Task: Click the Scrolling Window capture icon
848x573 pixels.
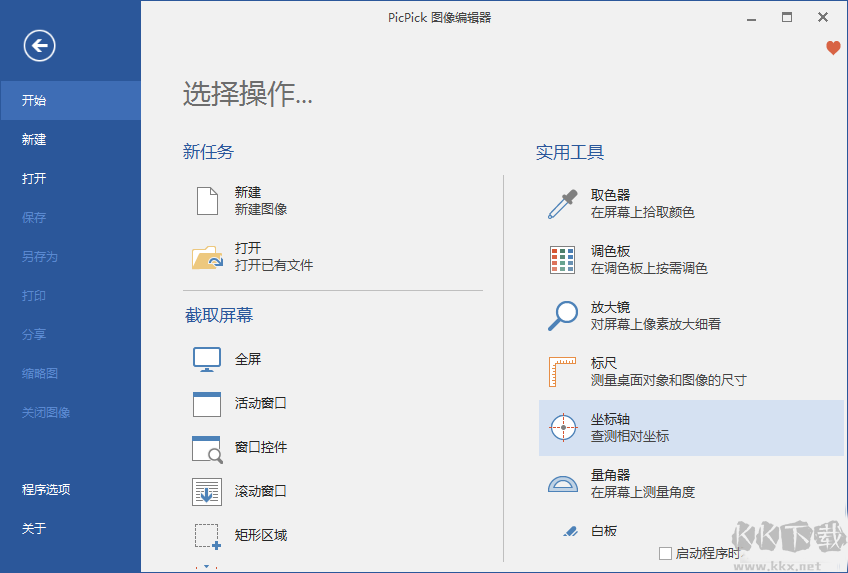Action: click(x=207, y=492)
